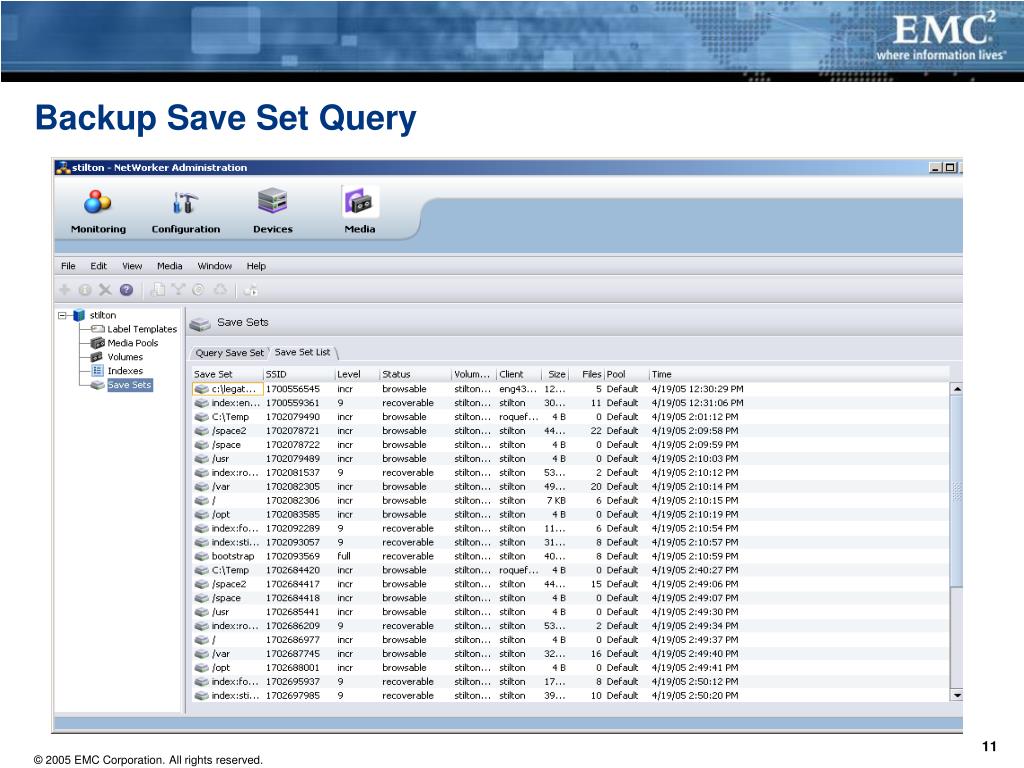
Task: Sort by the Status column header
Action: pyautogui.click(x=415, y=374)
